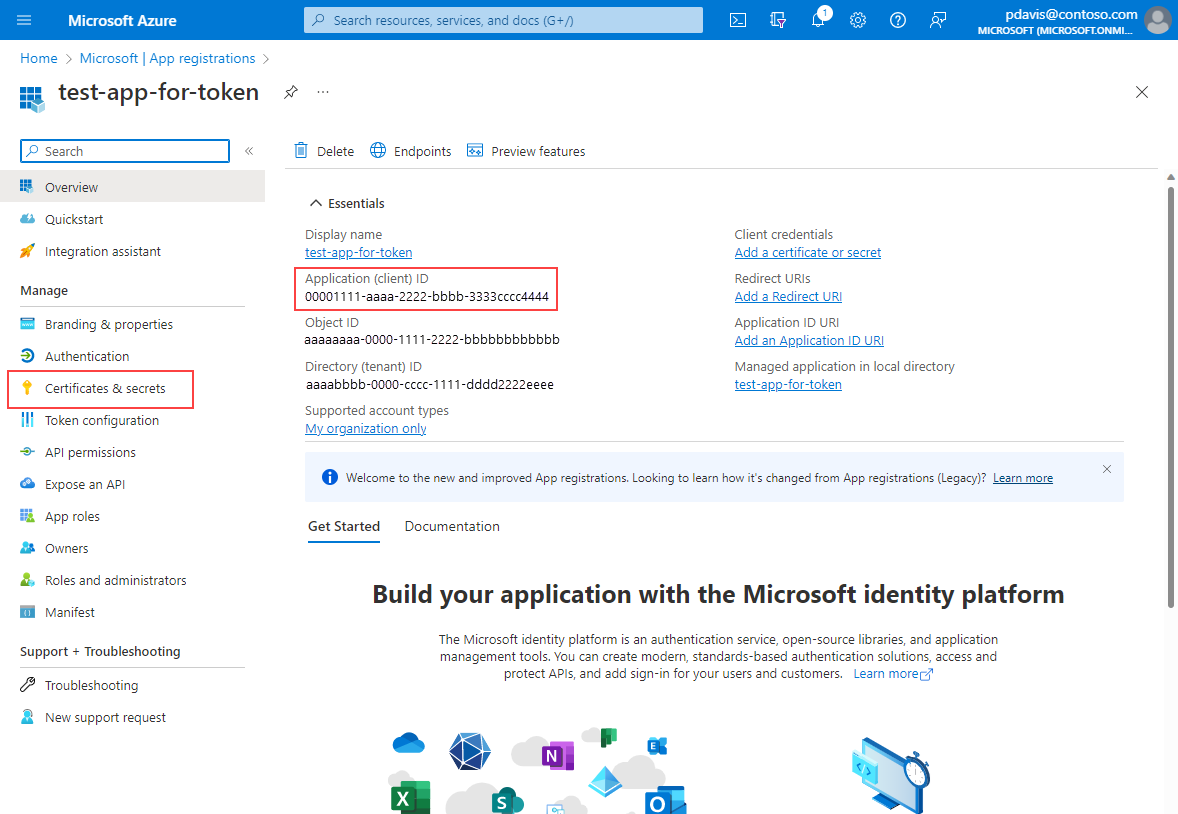This screenshot has height=814, width=1178.
Task: Dismiss the App registrations info banner
Action: [1107, 469]
